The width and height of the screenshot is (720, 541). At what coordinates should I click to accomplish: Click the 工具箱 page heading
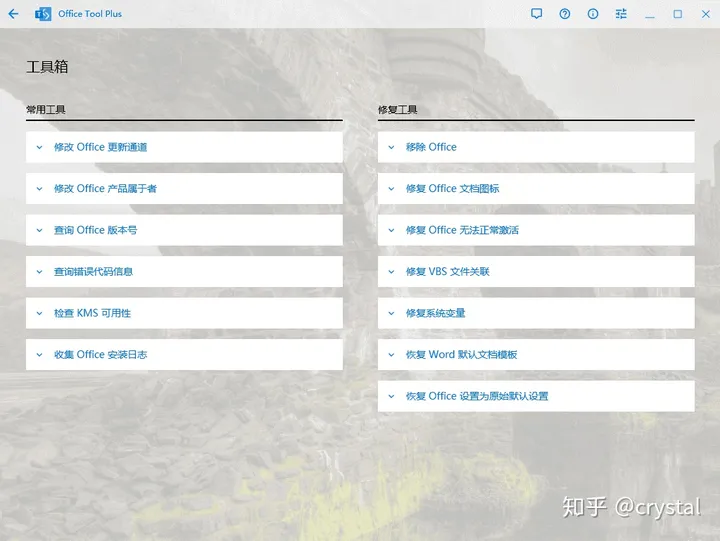[x=47, y=67]
